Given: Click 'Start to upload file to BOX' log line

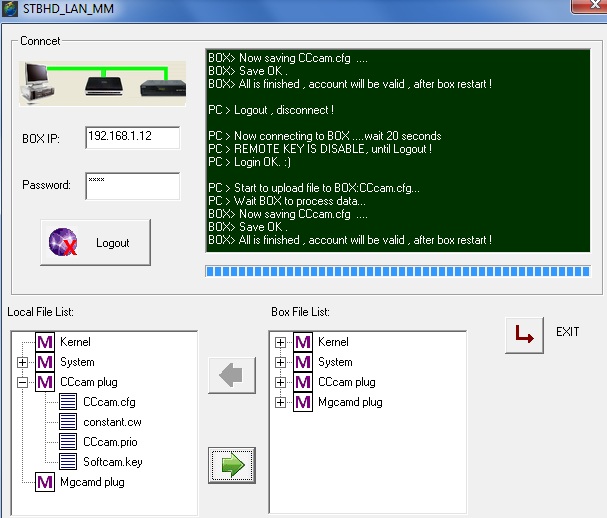Looking at the screenshot, I should point(314,188).
